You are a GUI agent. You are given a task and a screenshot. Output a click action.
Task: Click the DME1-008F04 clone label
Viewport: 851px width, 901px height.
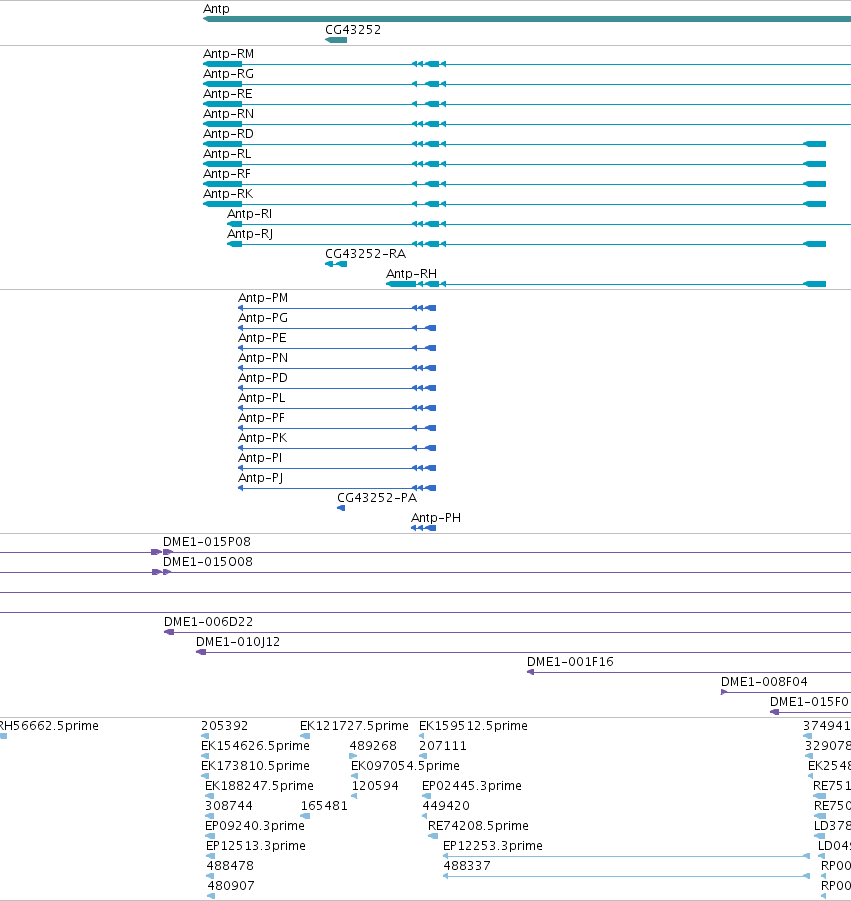[764, 682]
